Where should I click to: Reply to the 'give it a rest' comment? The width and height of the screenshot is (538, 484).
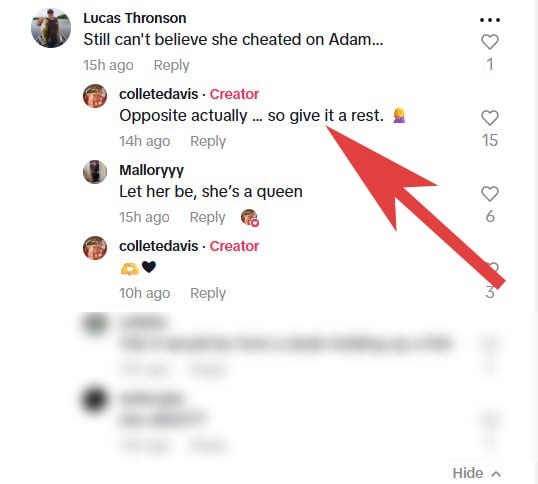208,141
